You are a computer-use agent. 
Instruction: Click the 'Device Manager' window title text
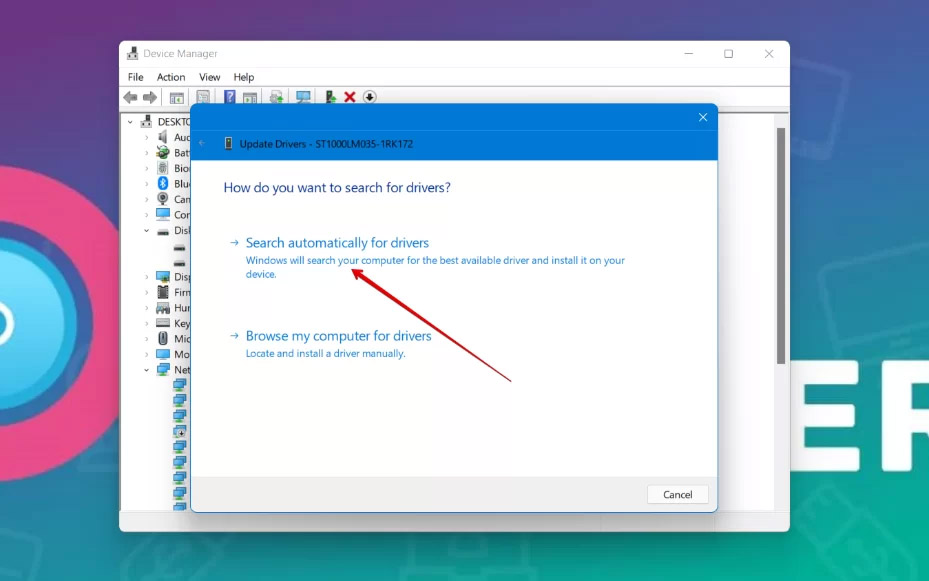(180, 53)
